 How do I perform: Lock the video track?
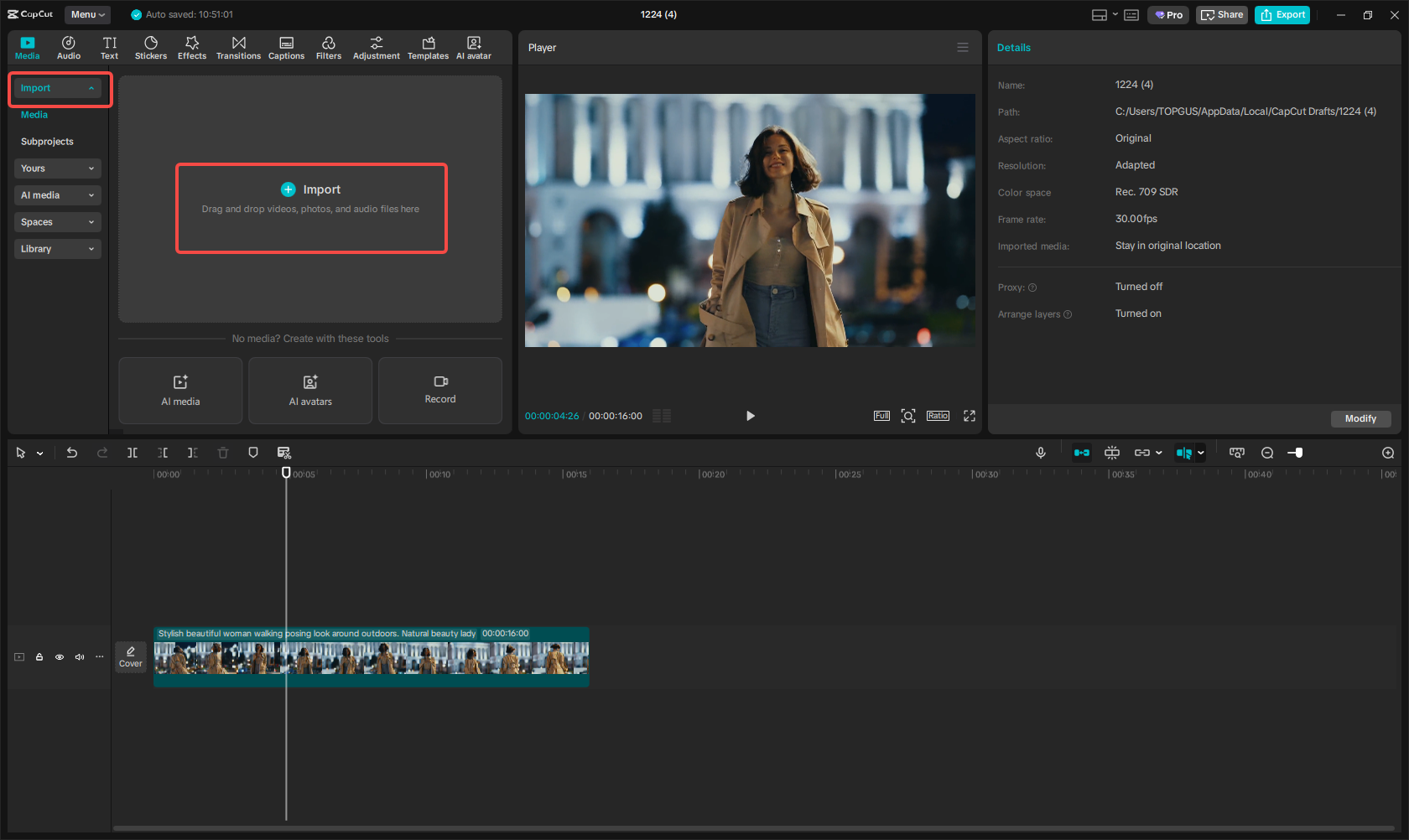coord(39,656)
